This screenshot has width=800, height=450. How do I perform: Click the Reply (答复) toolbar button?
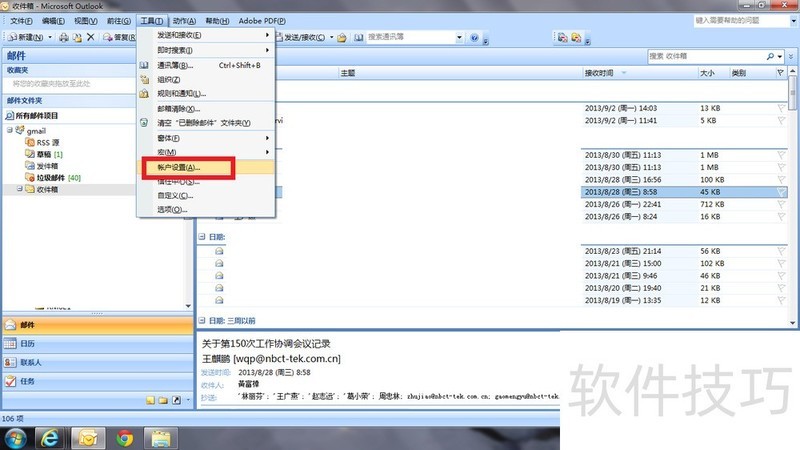(x=119, y=37)
